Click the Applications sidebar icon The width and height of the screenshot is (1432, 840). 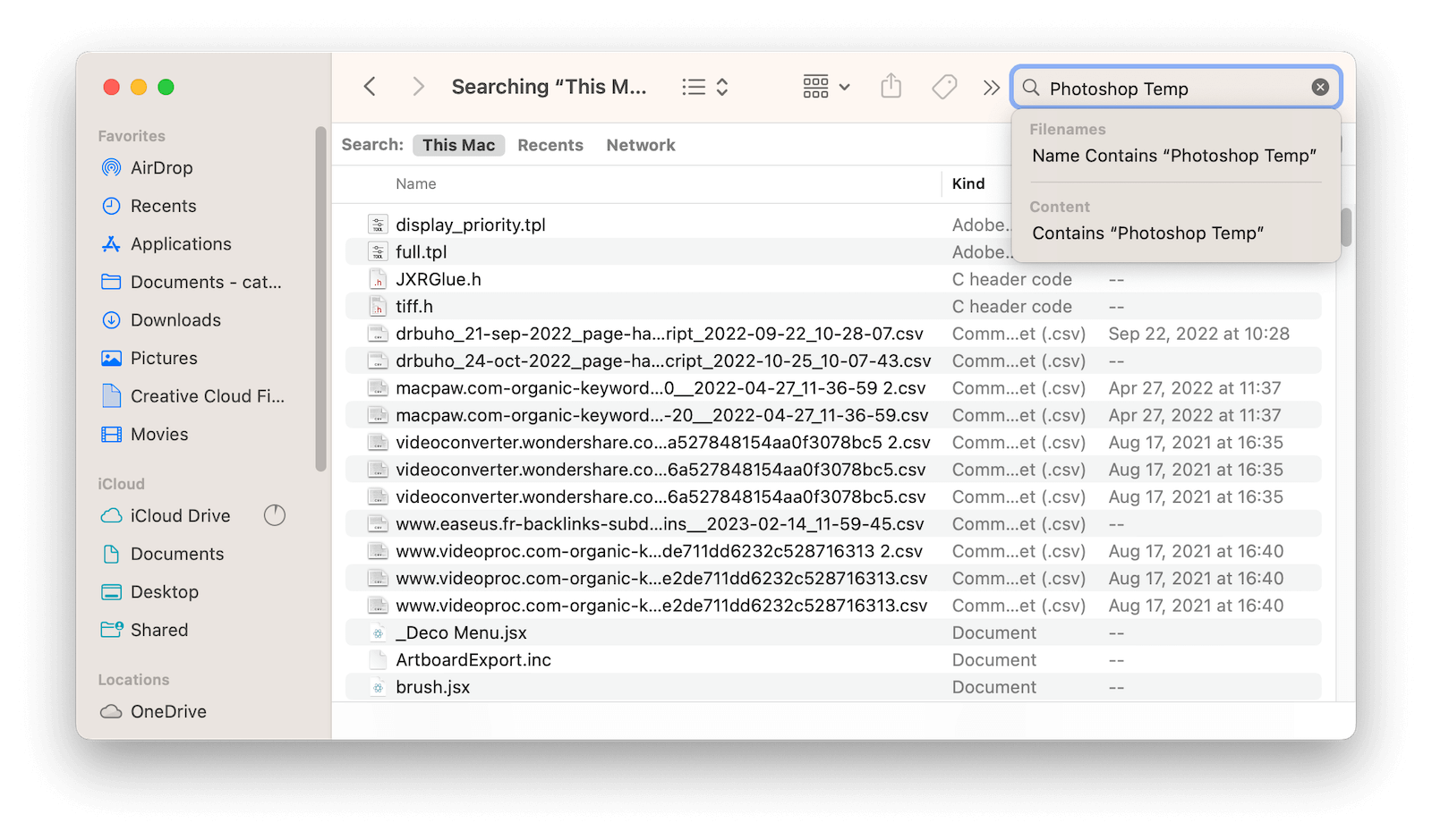pyautogui.click(x=111, y=244)
